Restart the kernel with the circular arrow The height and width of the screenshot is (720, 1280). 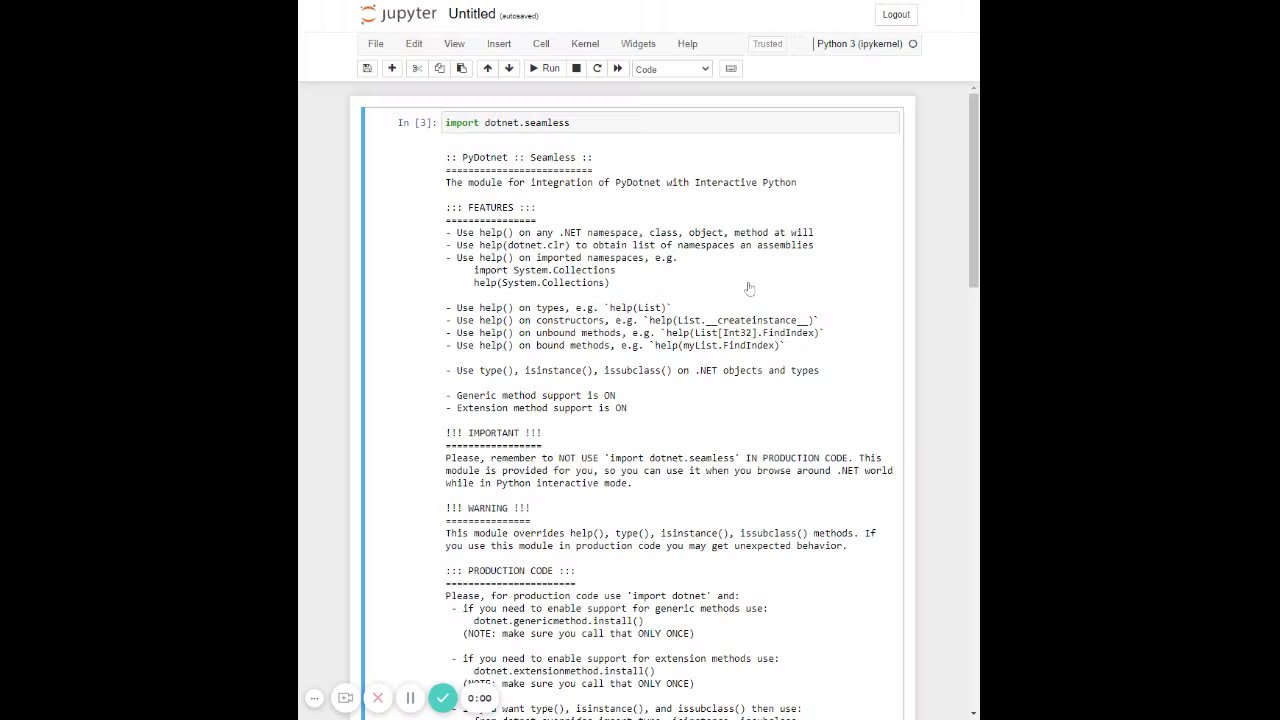[x=597, y=69]
